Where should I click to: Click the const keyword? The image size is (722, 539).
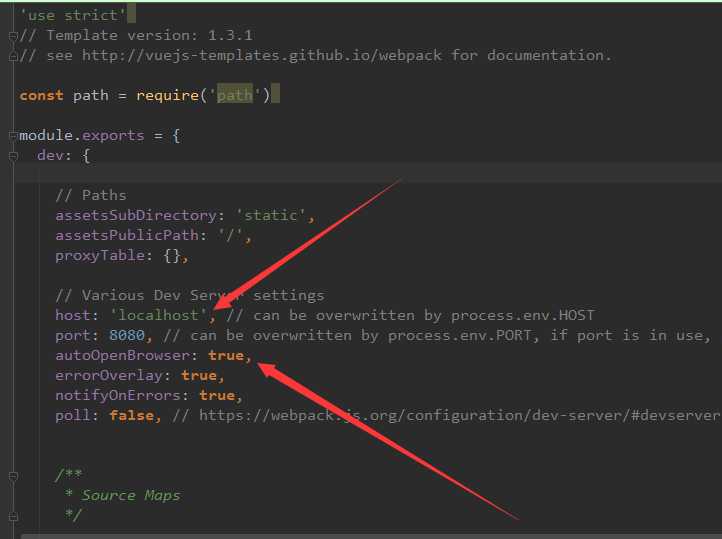click(x=41, y=95)
